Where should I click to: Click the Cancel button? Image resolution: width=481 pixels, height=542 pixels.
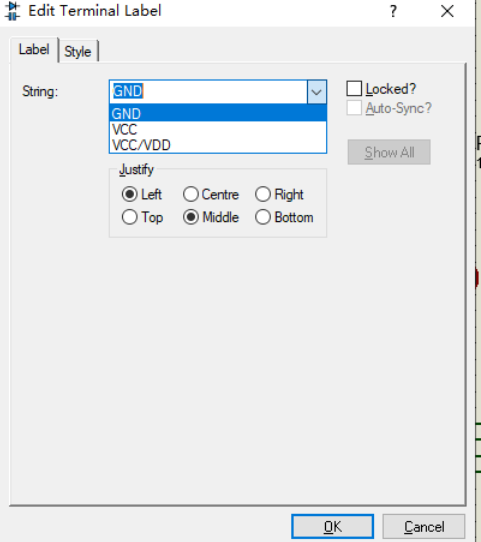424,526
